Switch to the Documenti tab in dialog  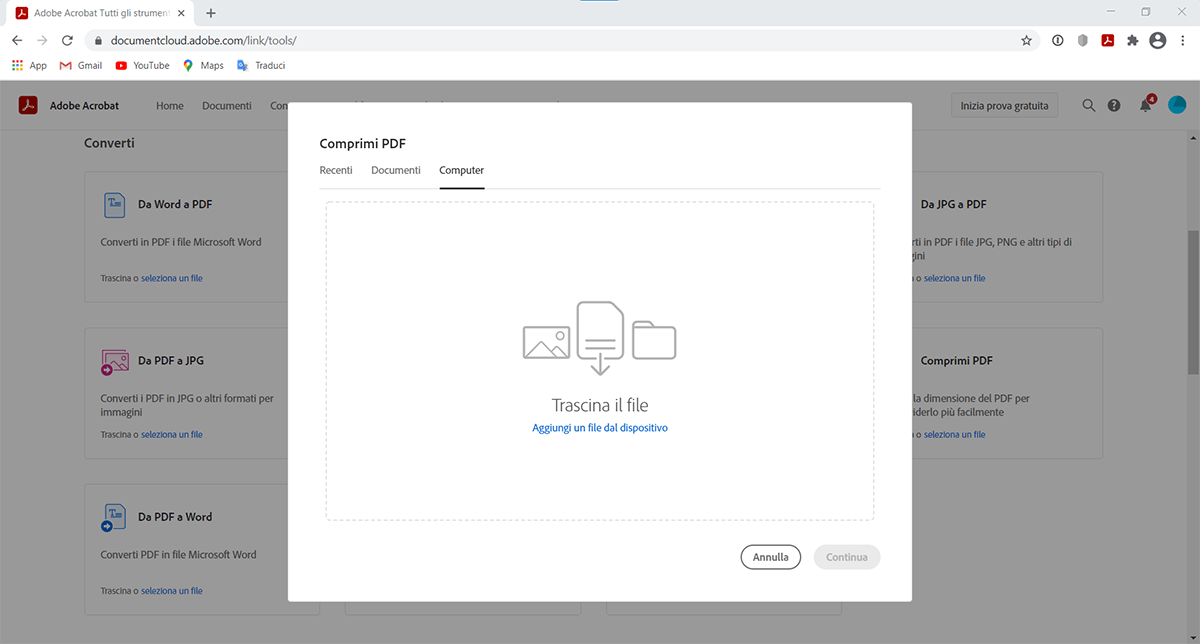point(396,170)
